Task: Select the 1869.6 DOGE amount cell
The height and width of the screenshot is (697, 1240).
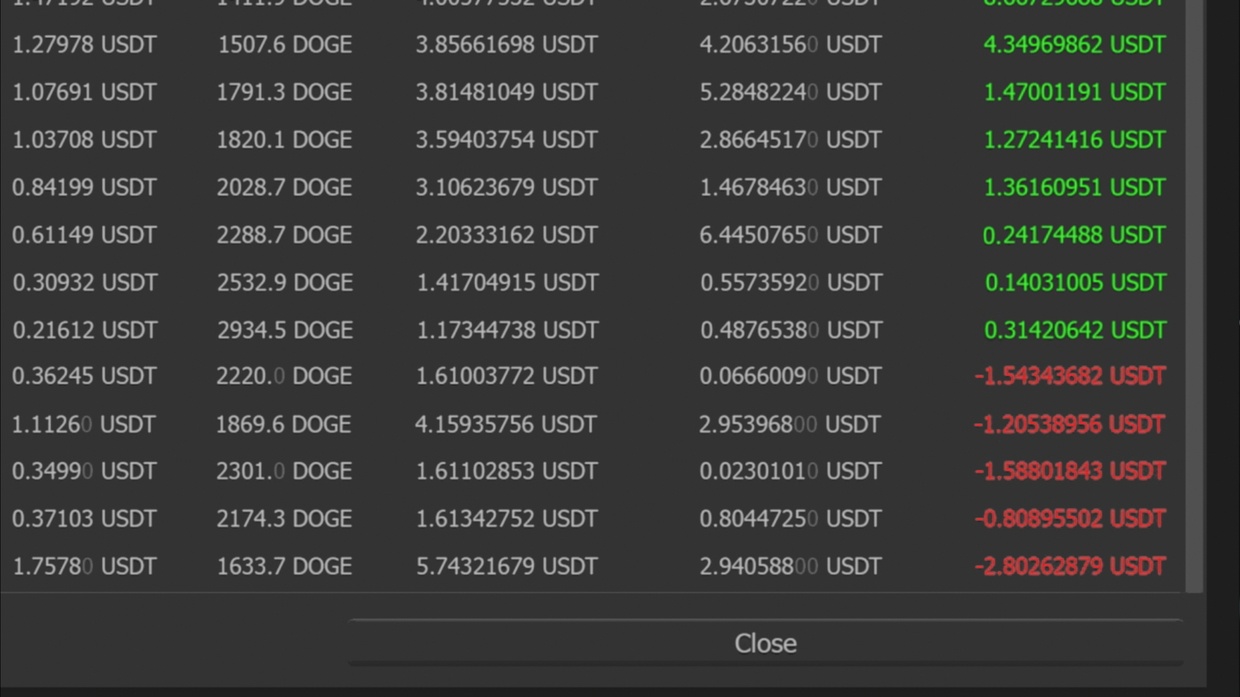Action: (283, 425)
